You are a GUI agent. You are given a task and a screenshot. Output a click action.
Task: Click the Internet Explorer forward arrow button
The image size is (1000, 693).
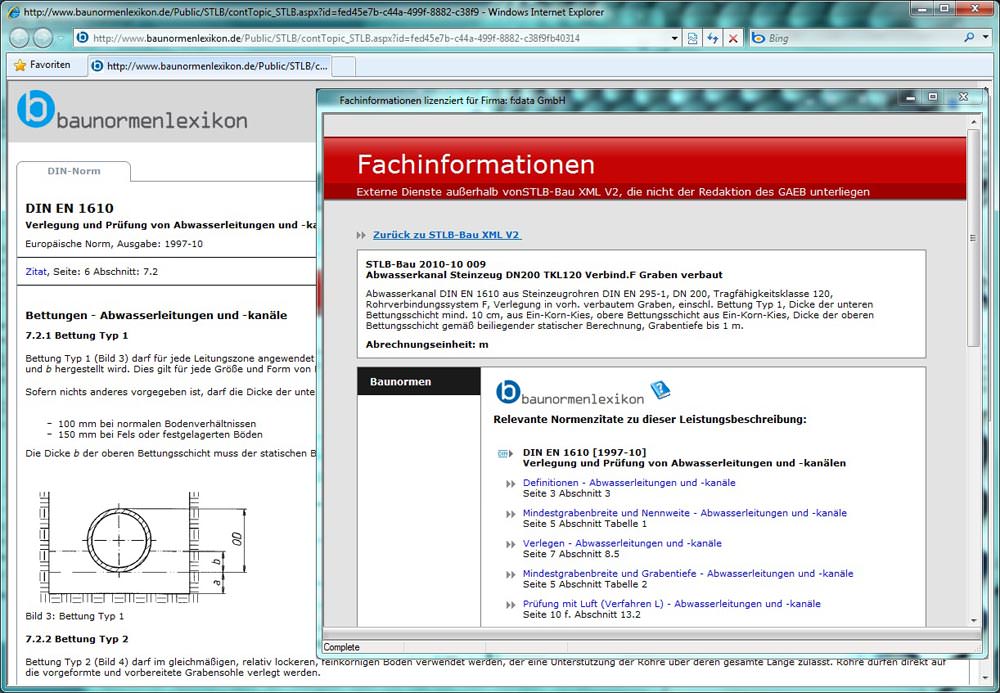(43, 38)
